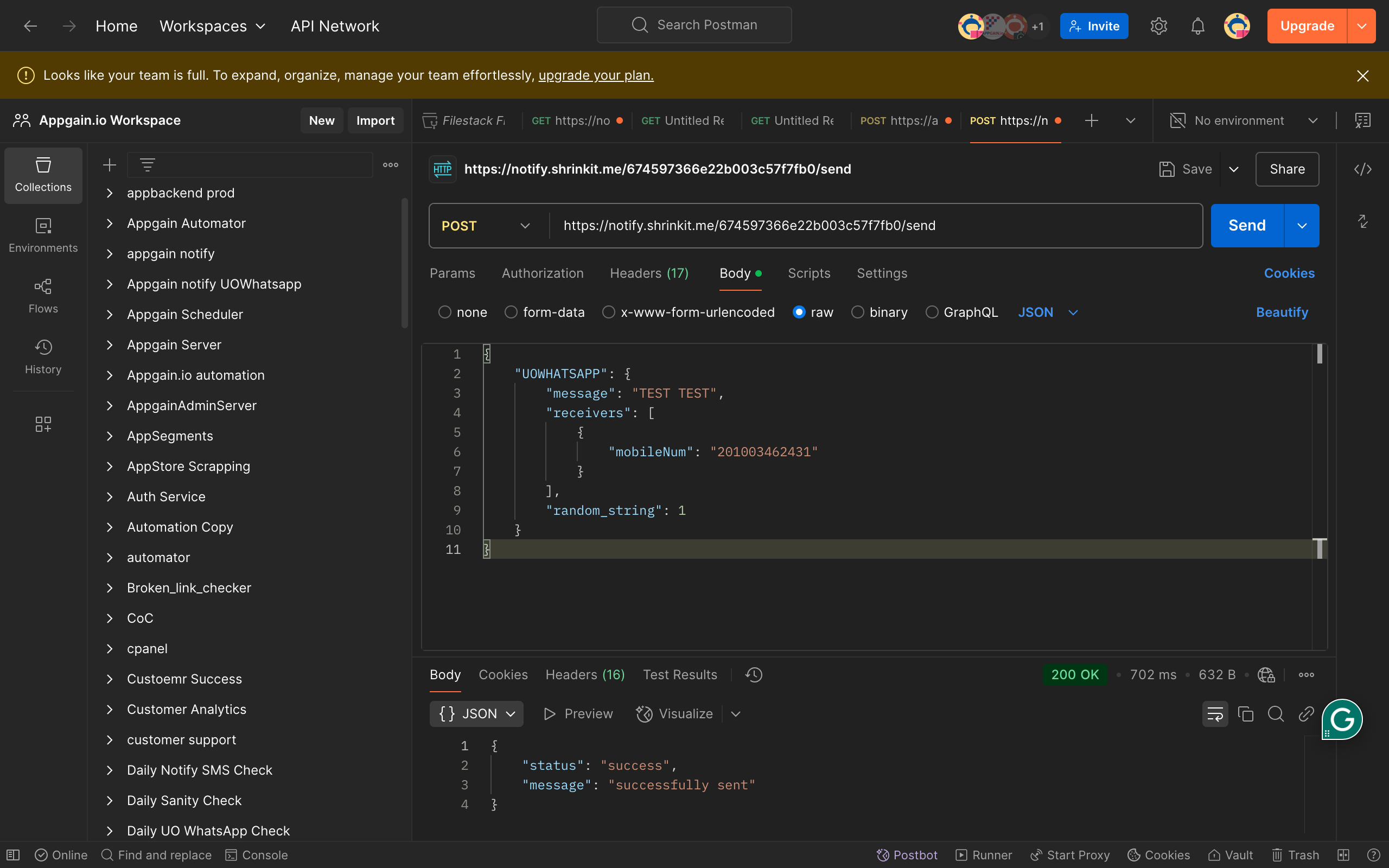Click the search response icon
Image resolution: width=1389 pixels, height=868 pixels.
pos(1276,713)
